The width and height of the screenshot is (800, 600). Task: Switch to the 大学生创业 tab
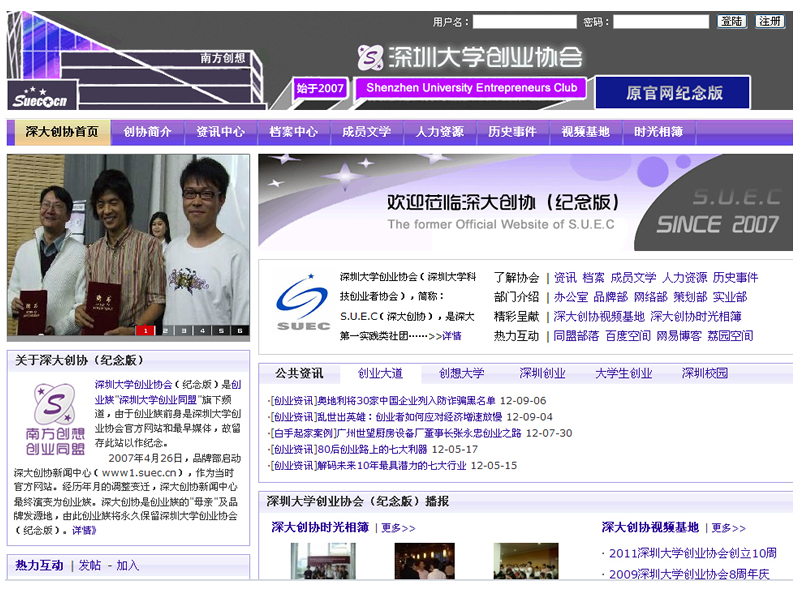(x=623, y=373)
